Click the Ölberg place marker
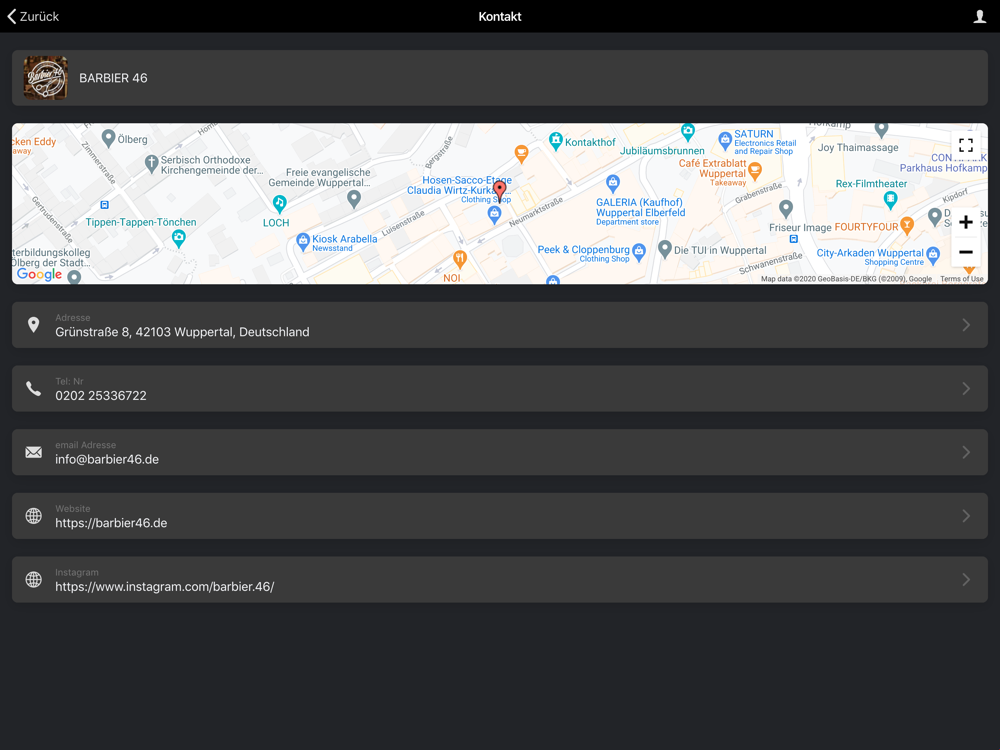Screen dimensions: 1000x750 (x=108, y=138)
